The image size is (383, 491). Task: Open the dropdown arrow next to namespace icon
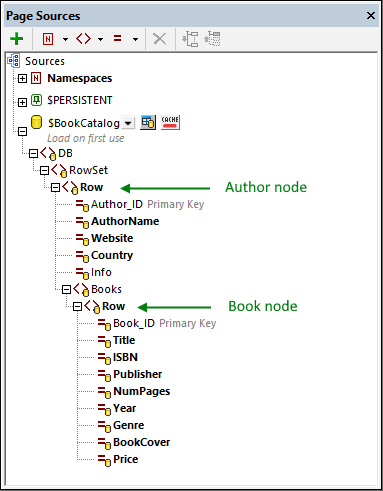pyautogui.click(x=65, y=39)
